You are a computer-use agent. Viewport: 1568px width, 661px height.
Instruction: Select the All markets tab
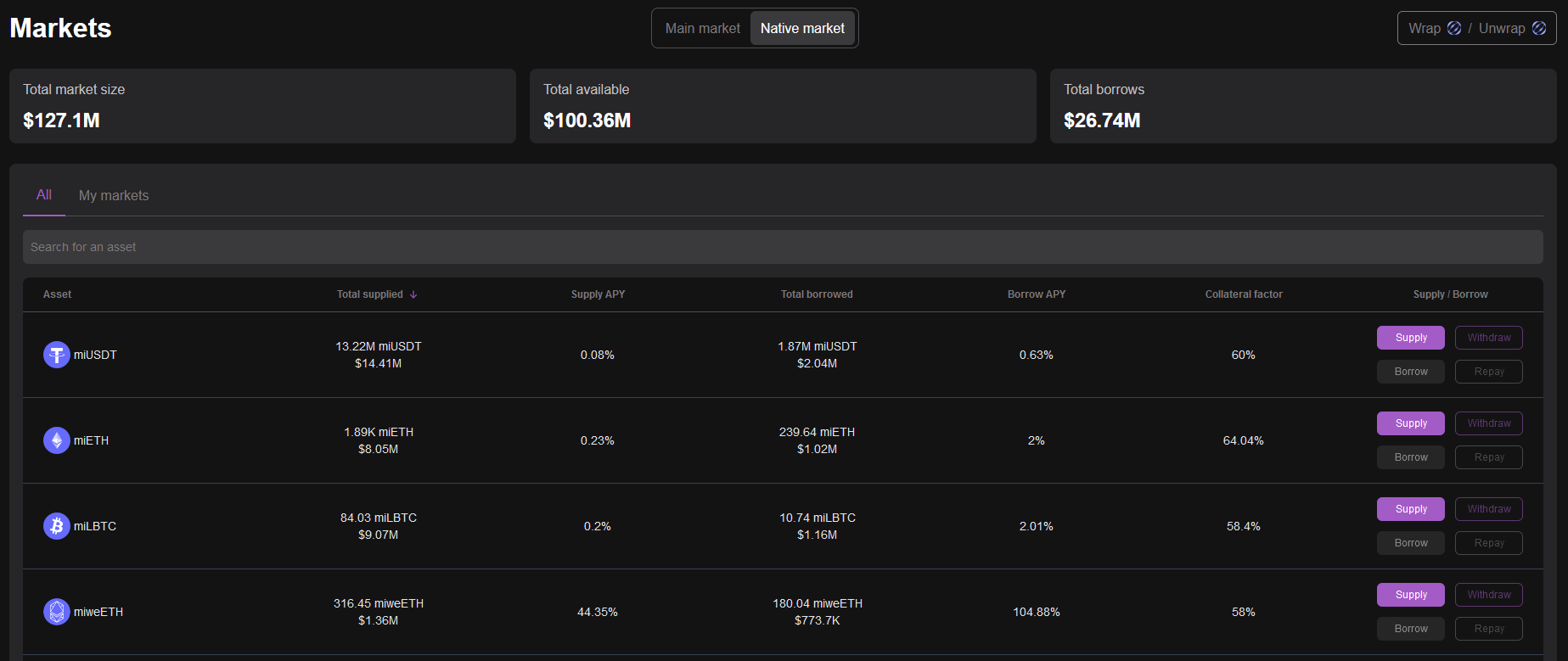(44, 195)
